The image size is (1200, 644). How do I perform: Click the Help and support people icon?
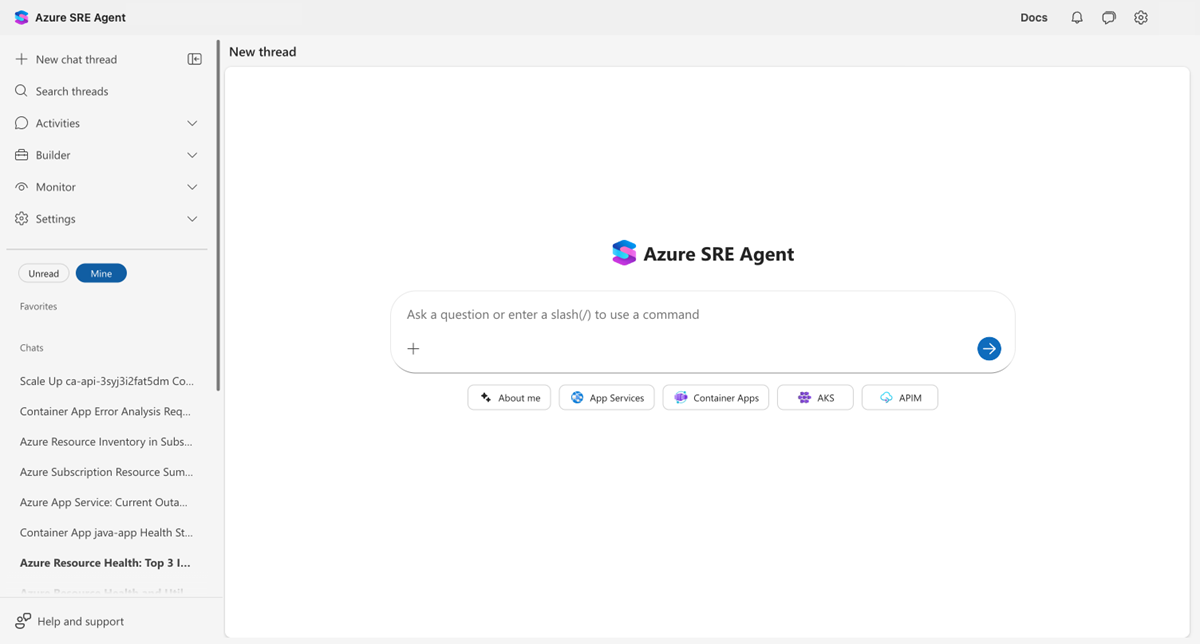(23, 621)
